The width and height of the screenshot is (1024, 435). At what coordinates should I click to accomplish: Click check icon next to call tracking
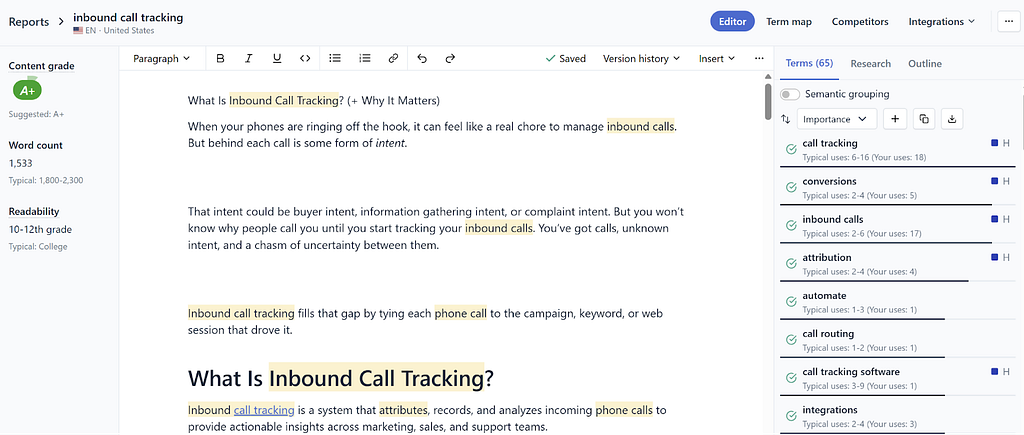click(791, 149)
